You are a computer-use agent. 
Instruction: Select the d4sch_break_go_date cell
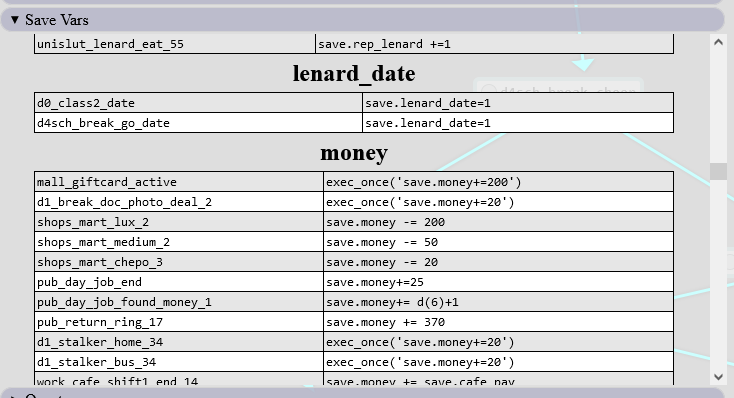click(x=198, y=123)
